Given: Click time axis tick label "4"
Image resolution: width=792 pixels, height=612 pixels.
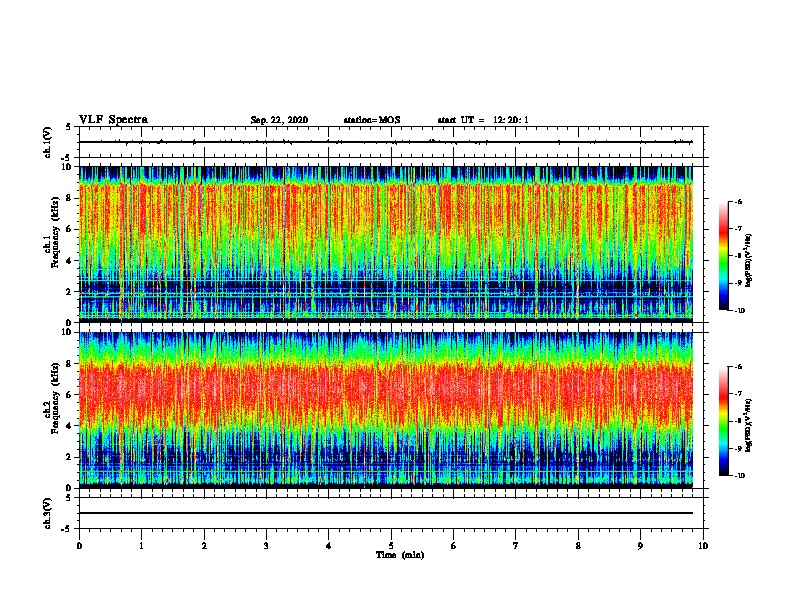Looking at the screenshot, I should pyautogui.click(x=329, y=546).
